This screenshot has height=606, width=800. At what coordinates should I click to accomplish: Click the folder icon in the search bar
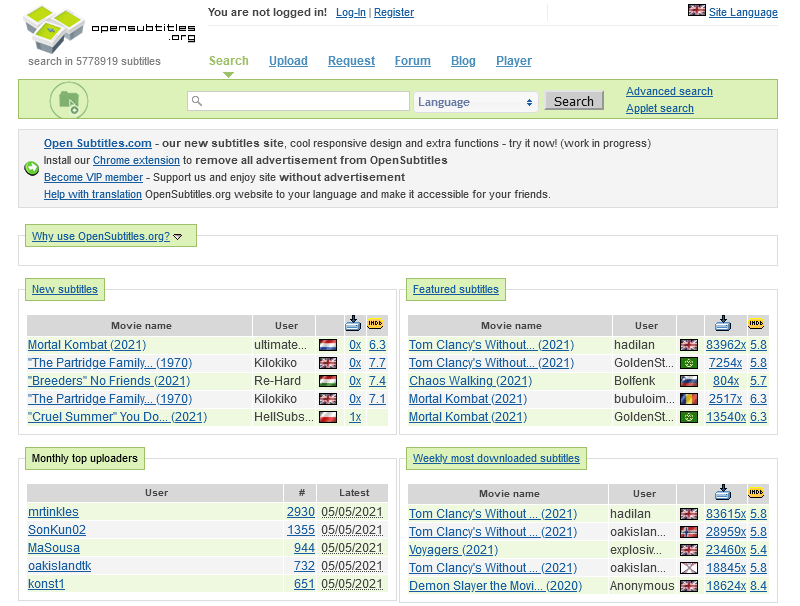tap(69, 100)
